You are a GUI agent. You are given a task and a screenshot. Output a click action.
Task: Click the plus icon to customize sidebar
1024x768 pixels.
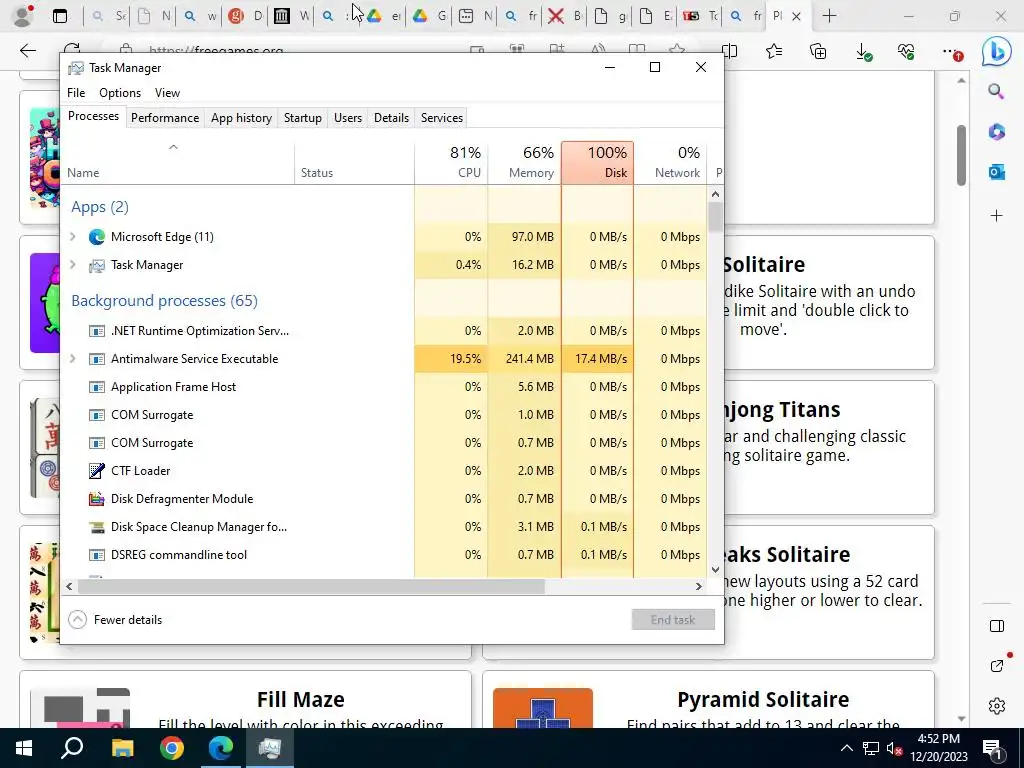point(997,216)
